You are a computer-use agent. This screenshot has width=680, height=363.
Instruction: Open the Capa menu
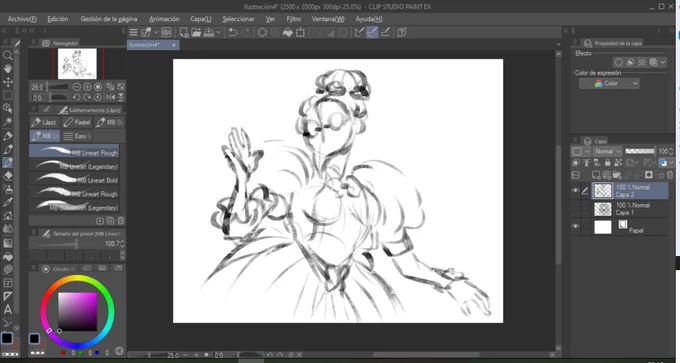click(x=201, y=19)
